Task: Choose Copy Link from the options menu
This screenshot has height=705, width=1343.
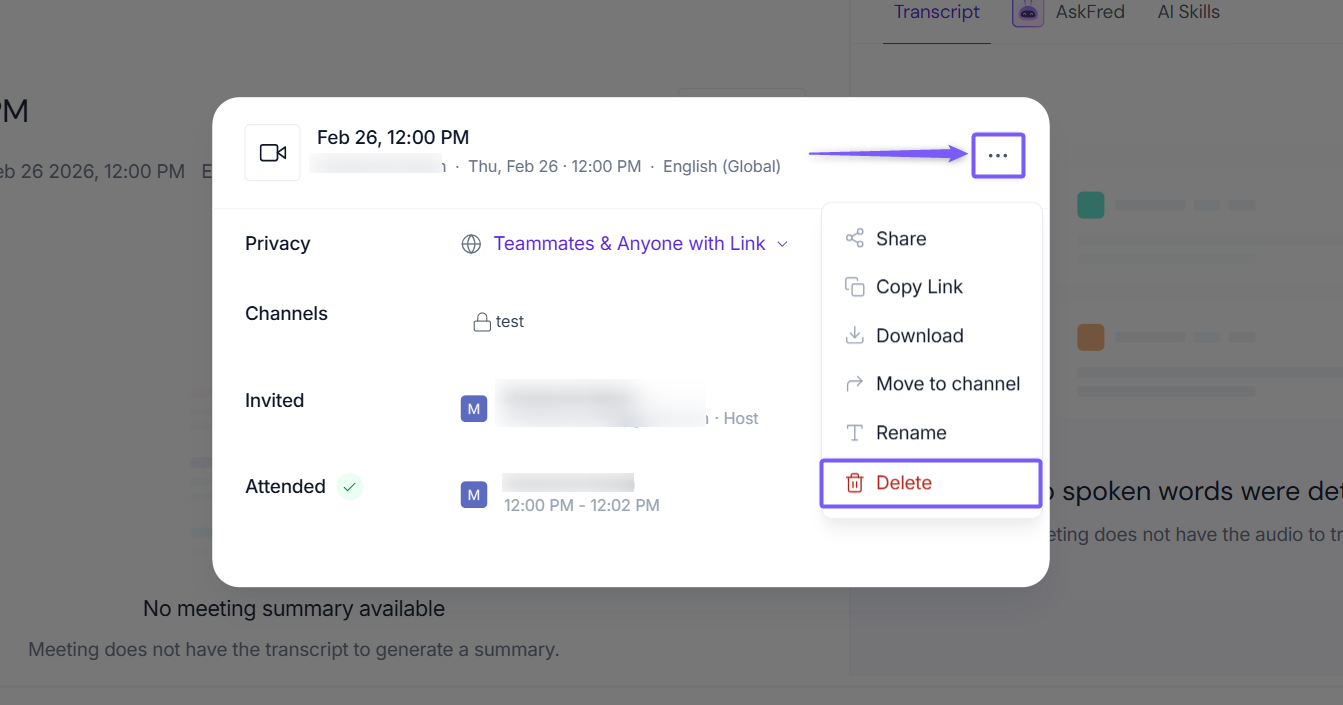Action: pyautogui.click(x=931, y=287)
